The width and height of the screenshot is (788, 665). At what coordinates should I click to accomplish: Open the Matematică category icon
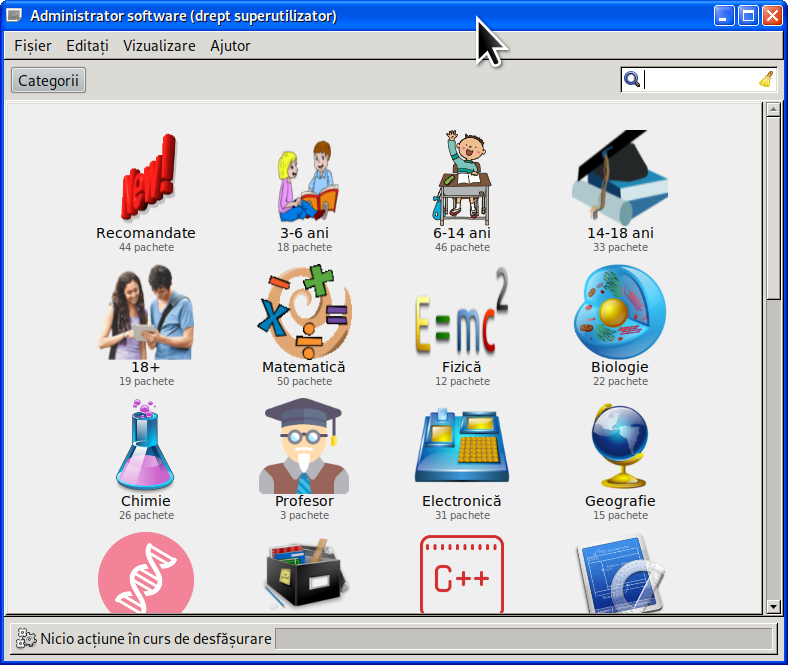click(x=305, y=312)
